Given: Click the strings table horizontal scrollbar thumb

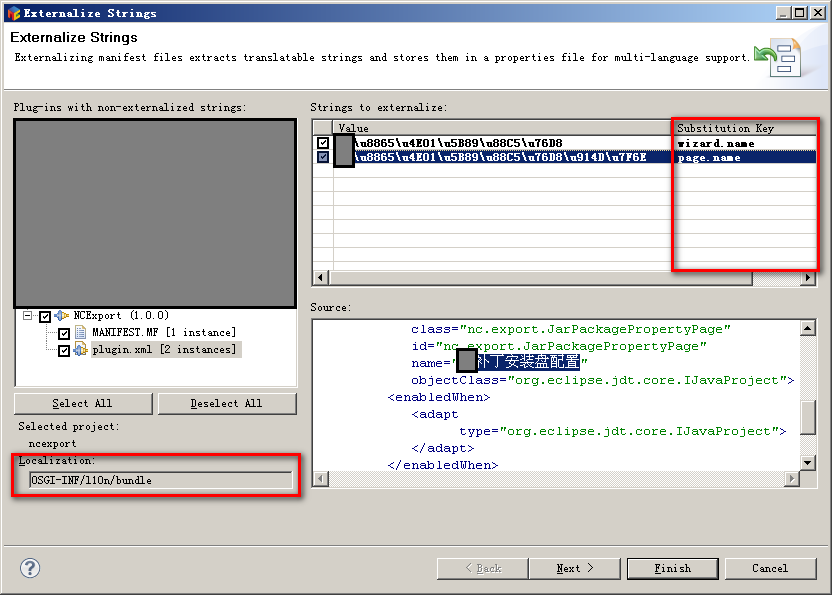Looking at the screenshot, I should point(540,278).
